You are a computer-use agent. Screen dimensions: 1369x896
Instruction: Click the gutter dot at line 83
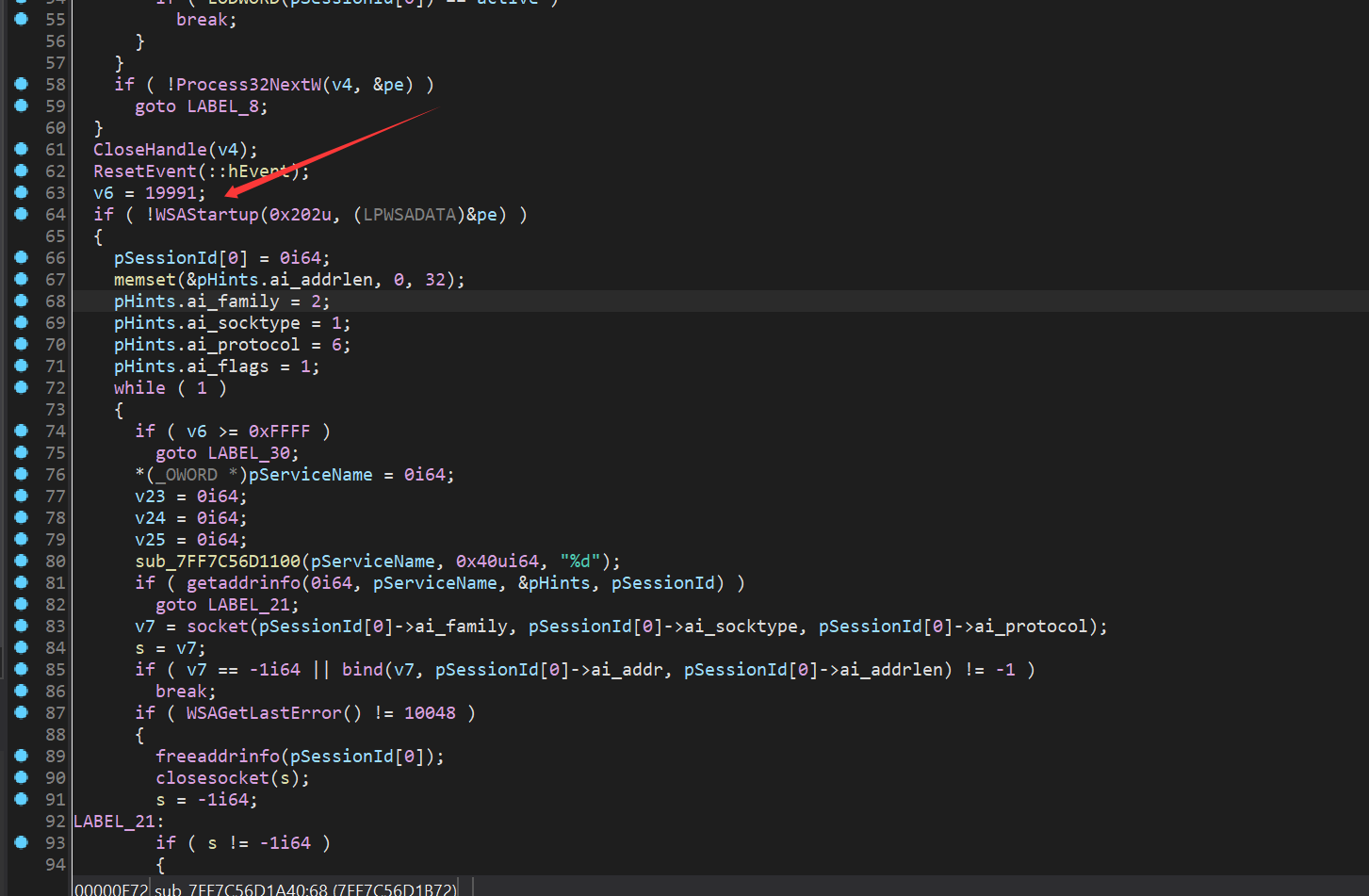pos(21,626)
